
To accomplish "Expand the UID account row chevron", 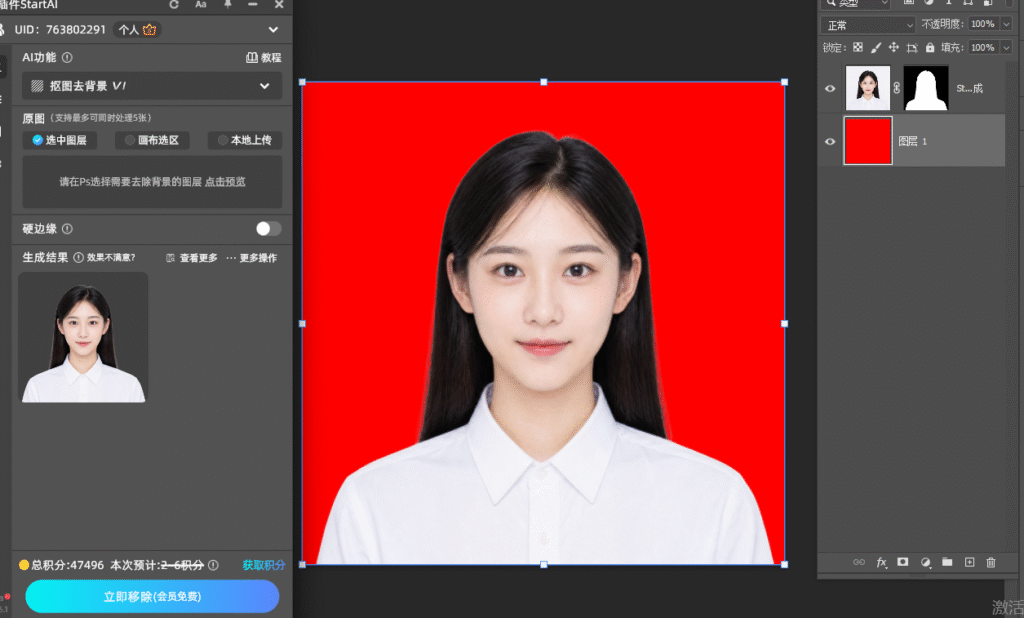I will [x=273, y=29].
